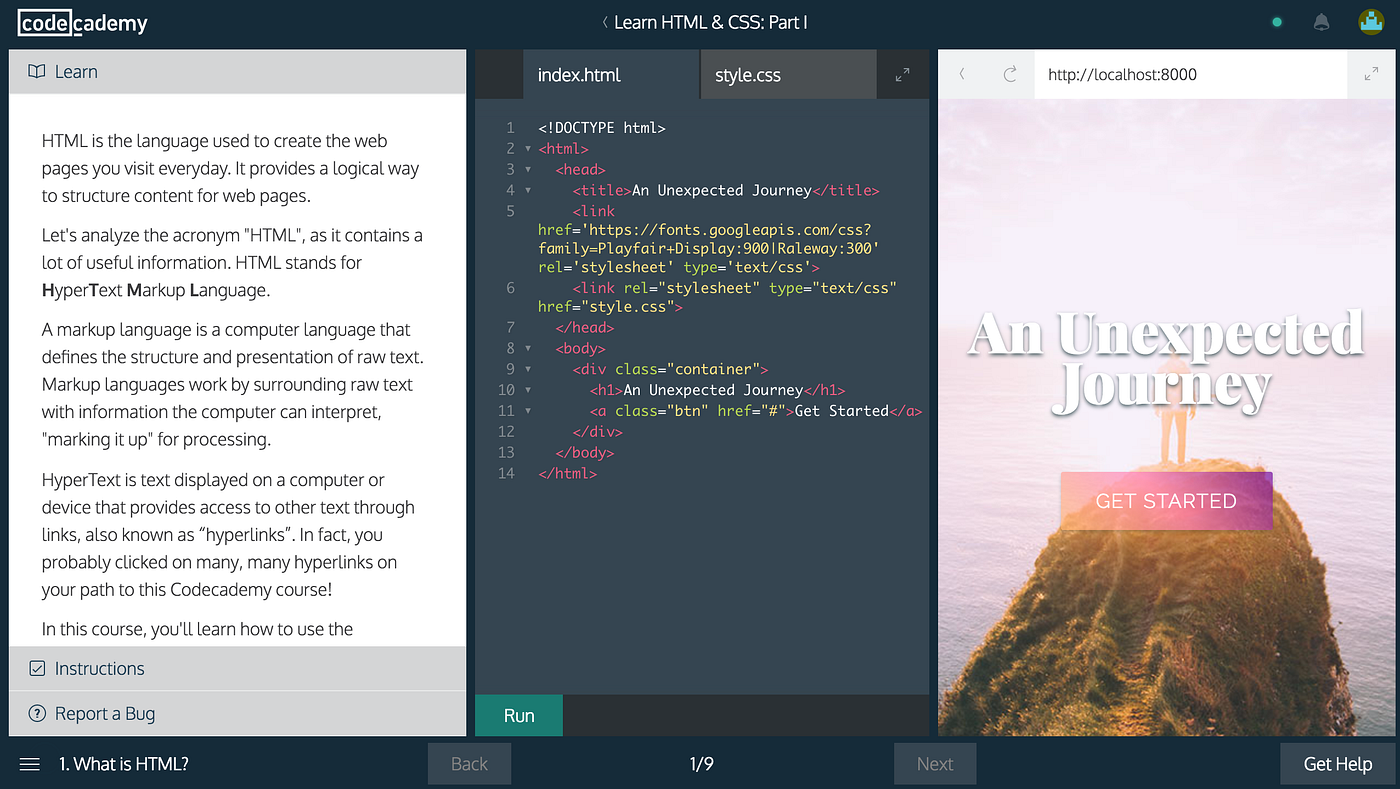1400x789 pixels.
Task: Expand the code editor to fullscreen
Action: click(902, 74)
